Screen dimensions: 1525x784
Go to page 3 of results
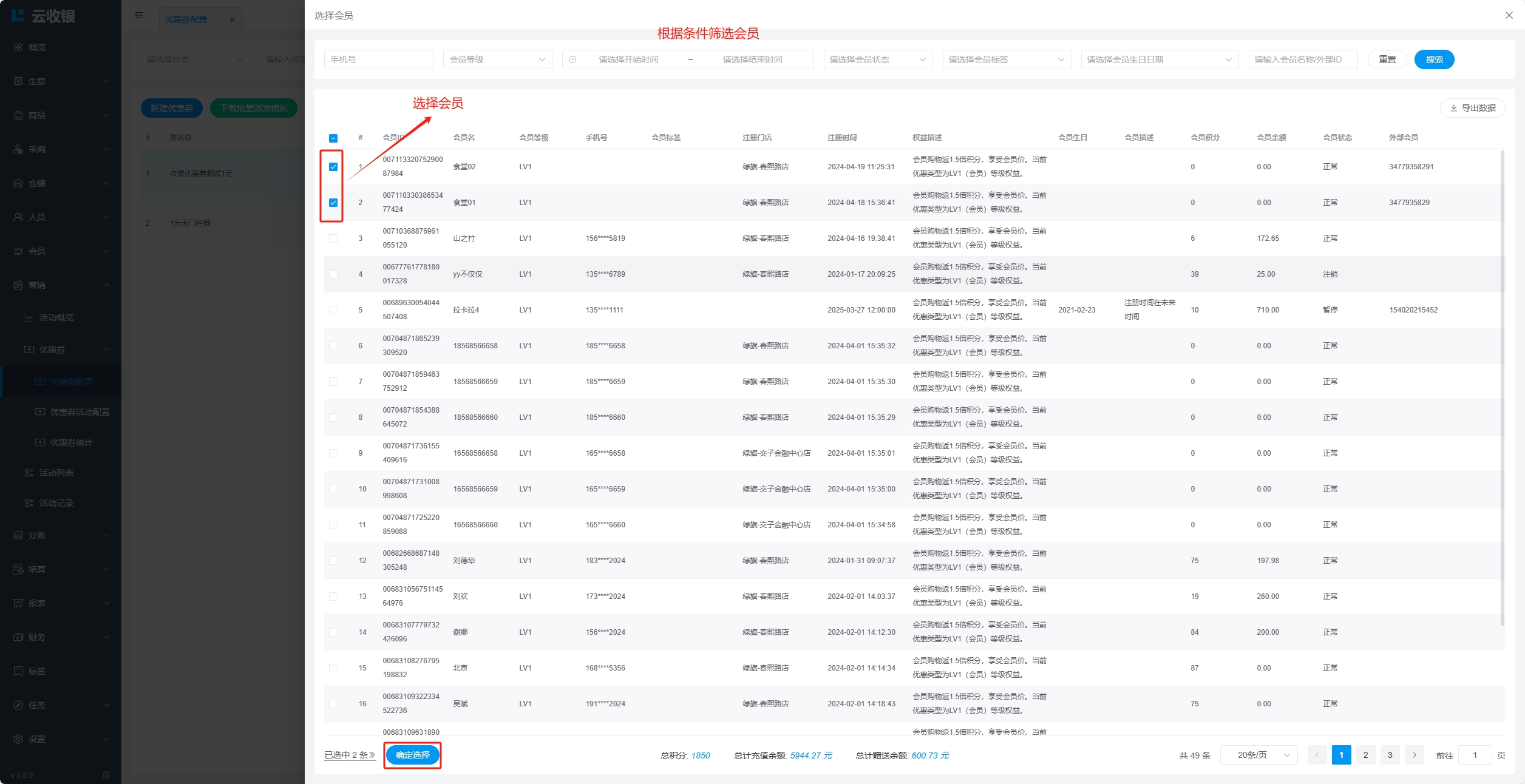click(x=1390, y=755)
